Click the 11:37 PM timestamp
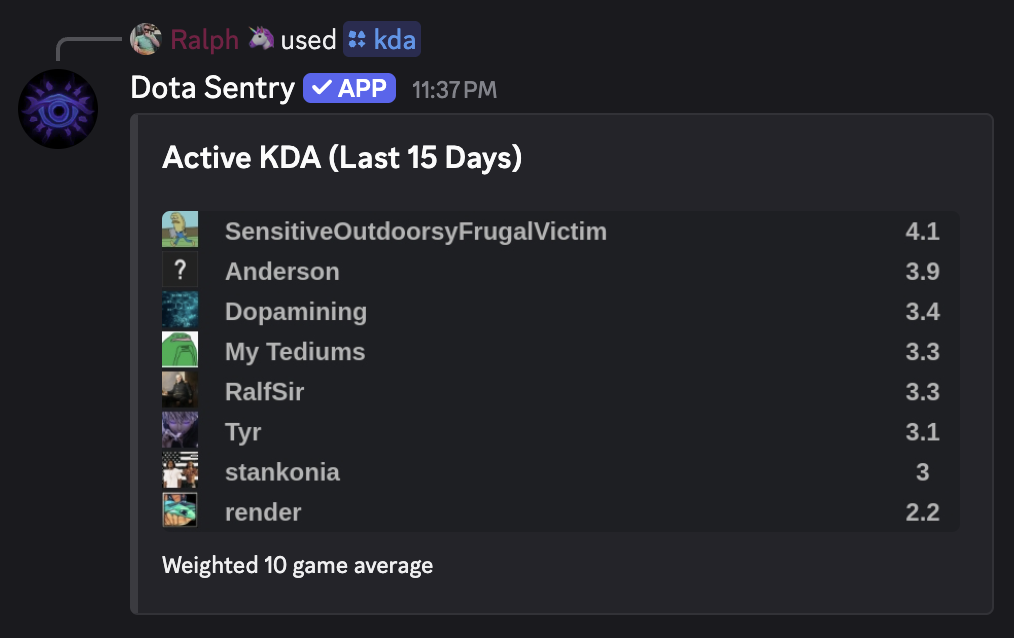This screenshot has height=638, width=1014. [x=453, y=88]
